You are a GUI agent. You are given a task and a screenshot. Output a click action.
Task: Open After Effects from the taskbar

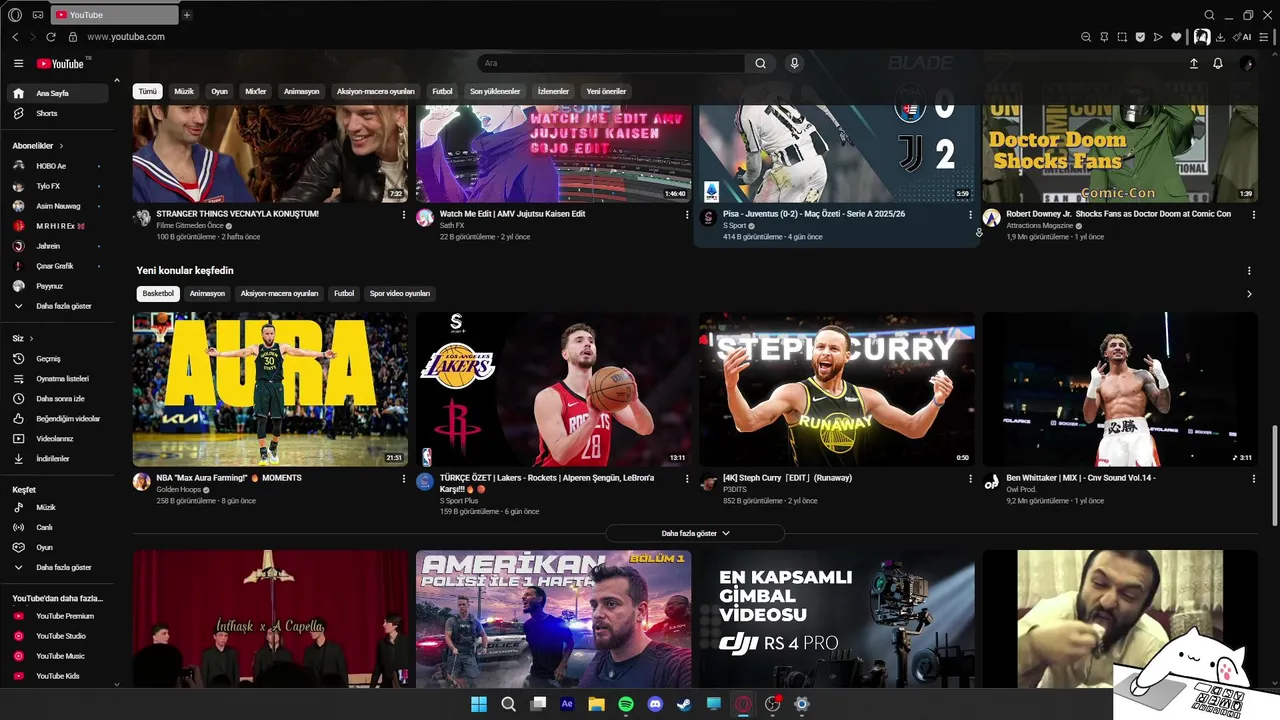(x=567, y=704)
